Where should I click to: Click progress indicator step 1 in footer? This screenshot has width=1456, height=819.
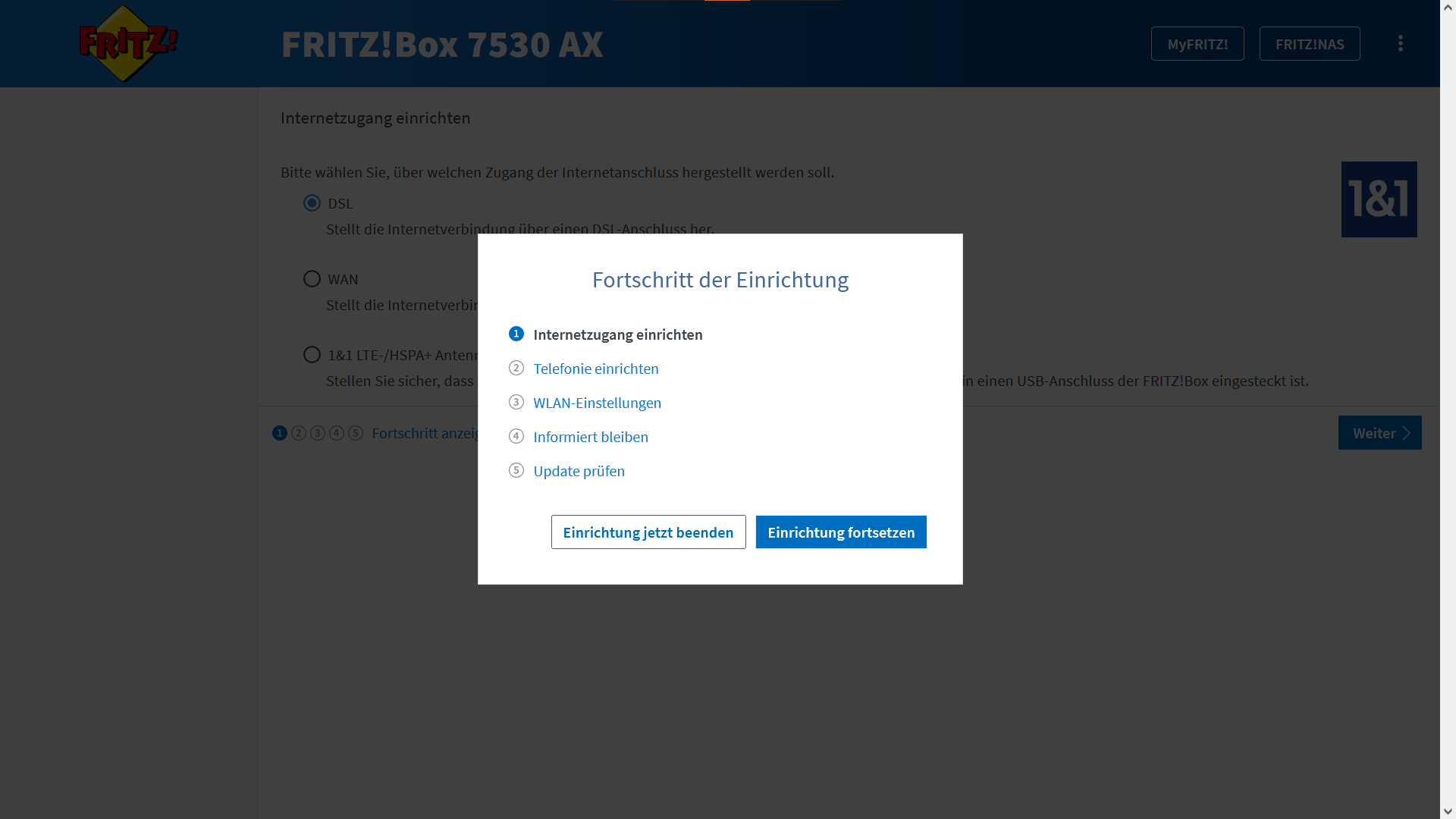pos(280,433)
